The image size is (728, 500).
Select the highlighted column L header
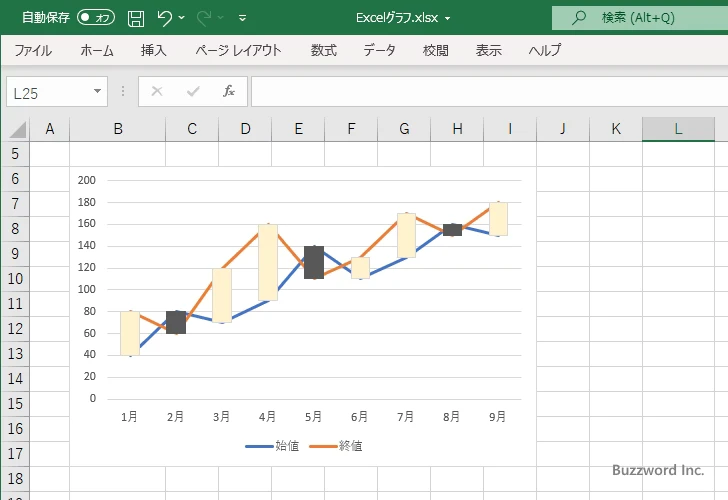click(x=678, y=129)
